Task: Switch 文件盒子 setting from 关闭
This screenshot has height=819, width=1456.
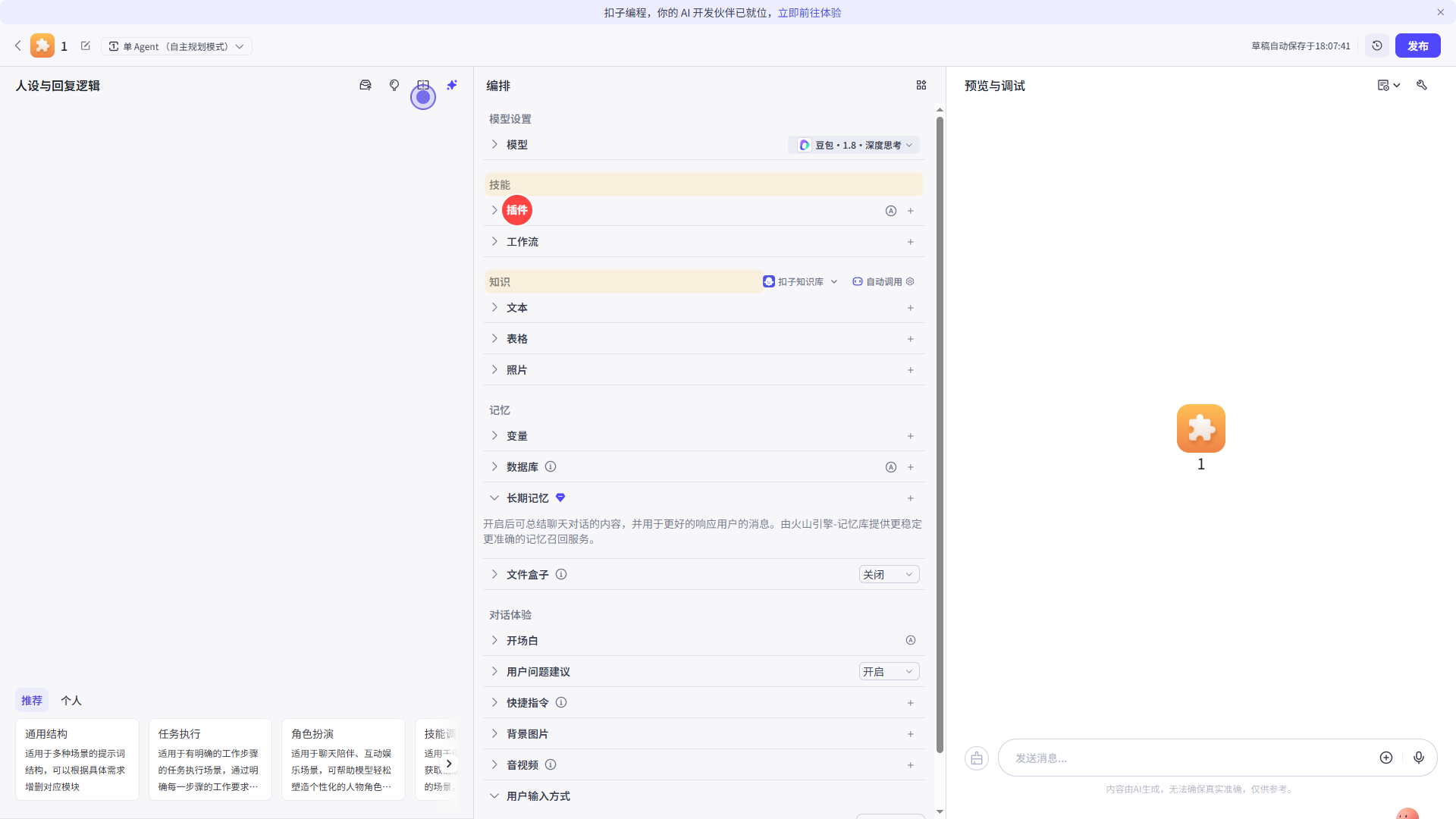Action: tap(888, 574)
